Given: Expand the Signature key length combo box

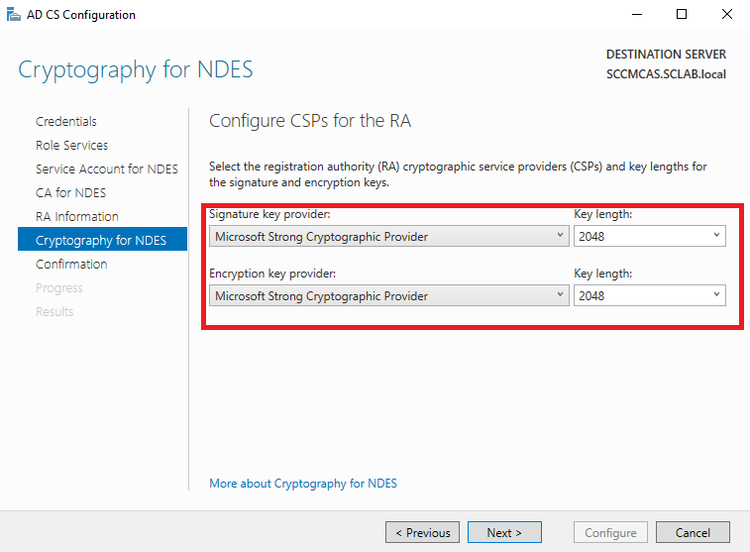Looking at the screenshot, I should (x=650, y=236).
